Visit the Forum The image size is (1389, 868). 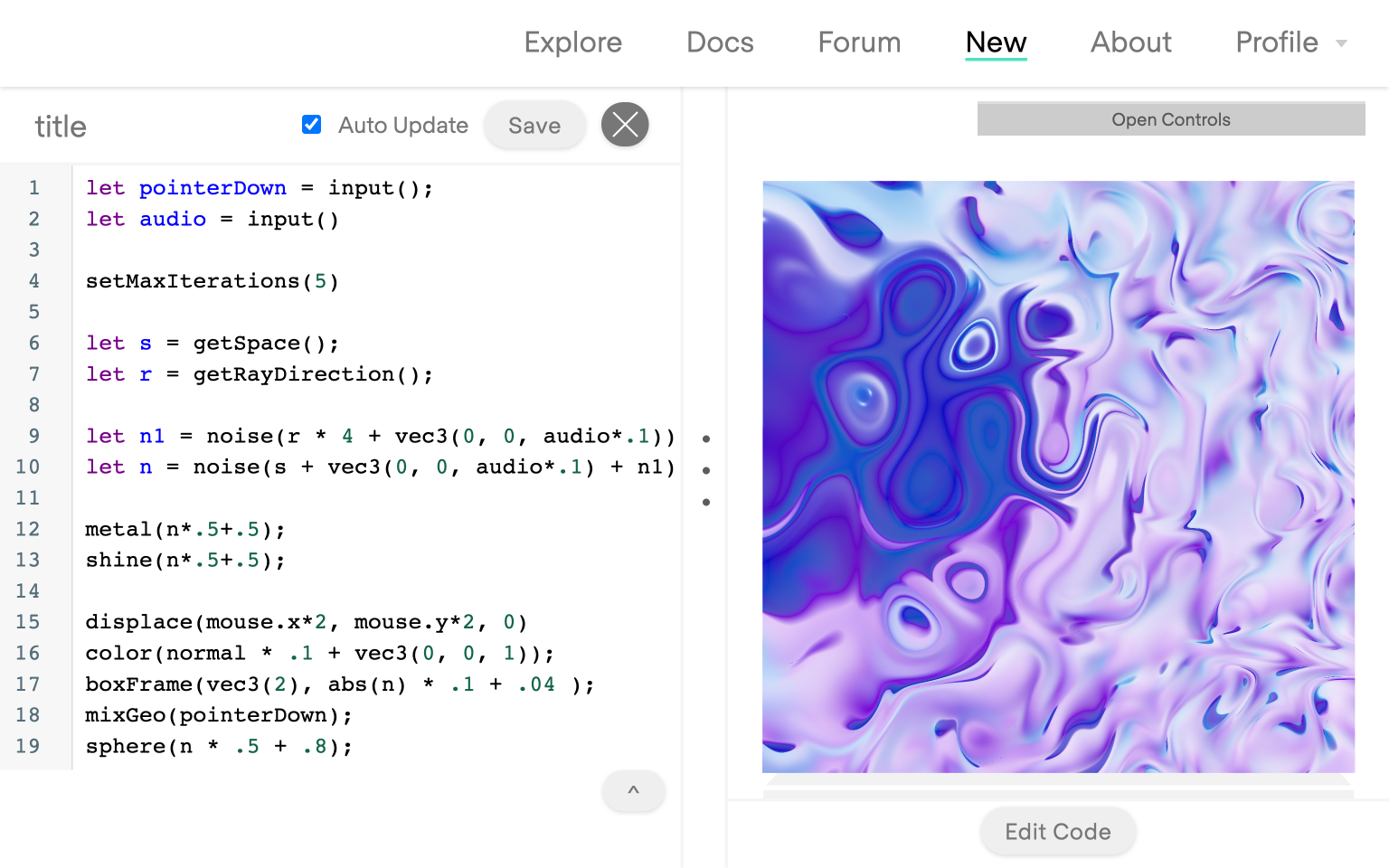(x=858, y=42)
